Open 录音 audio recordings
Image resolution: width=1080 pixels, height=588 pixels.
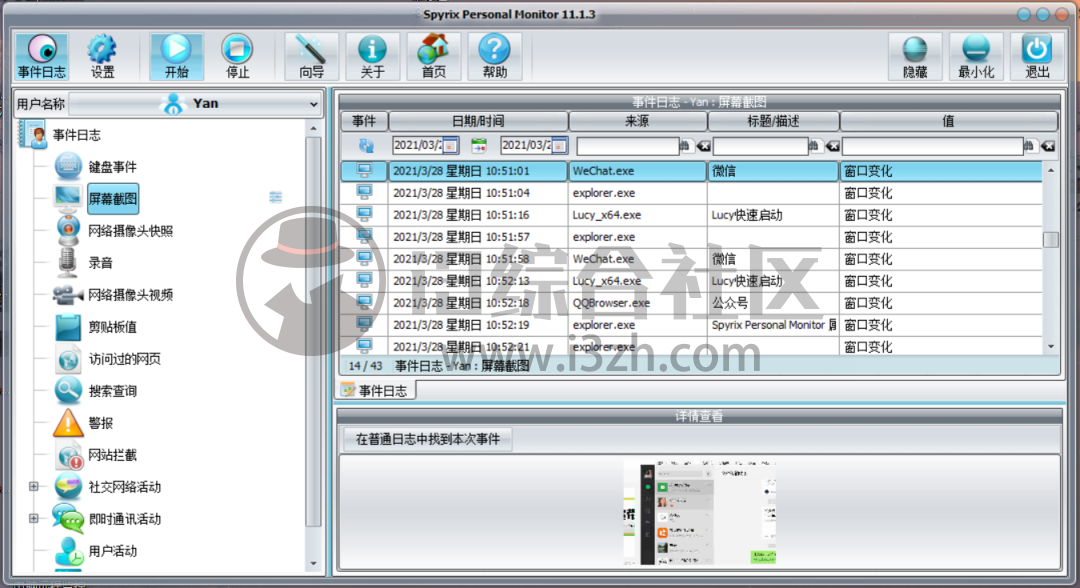coord(101,263)
